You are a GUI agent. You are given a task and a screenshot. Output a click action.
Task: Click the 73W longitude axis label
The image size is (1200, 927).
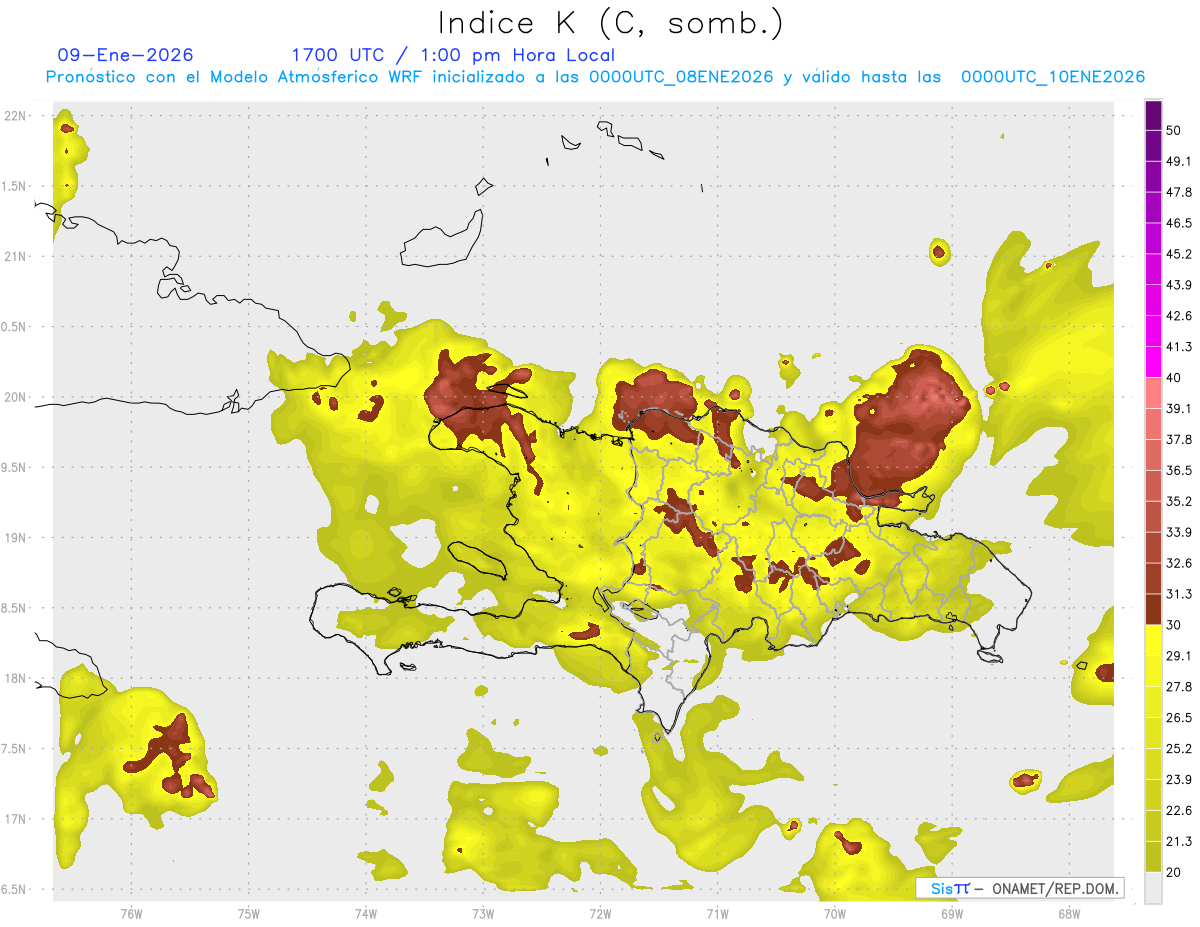pos(482,914)
